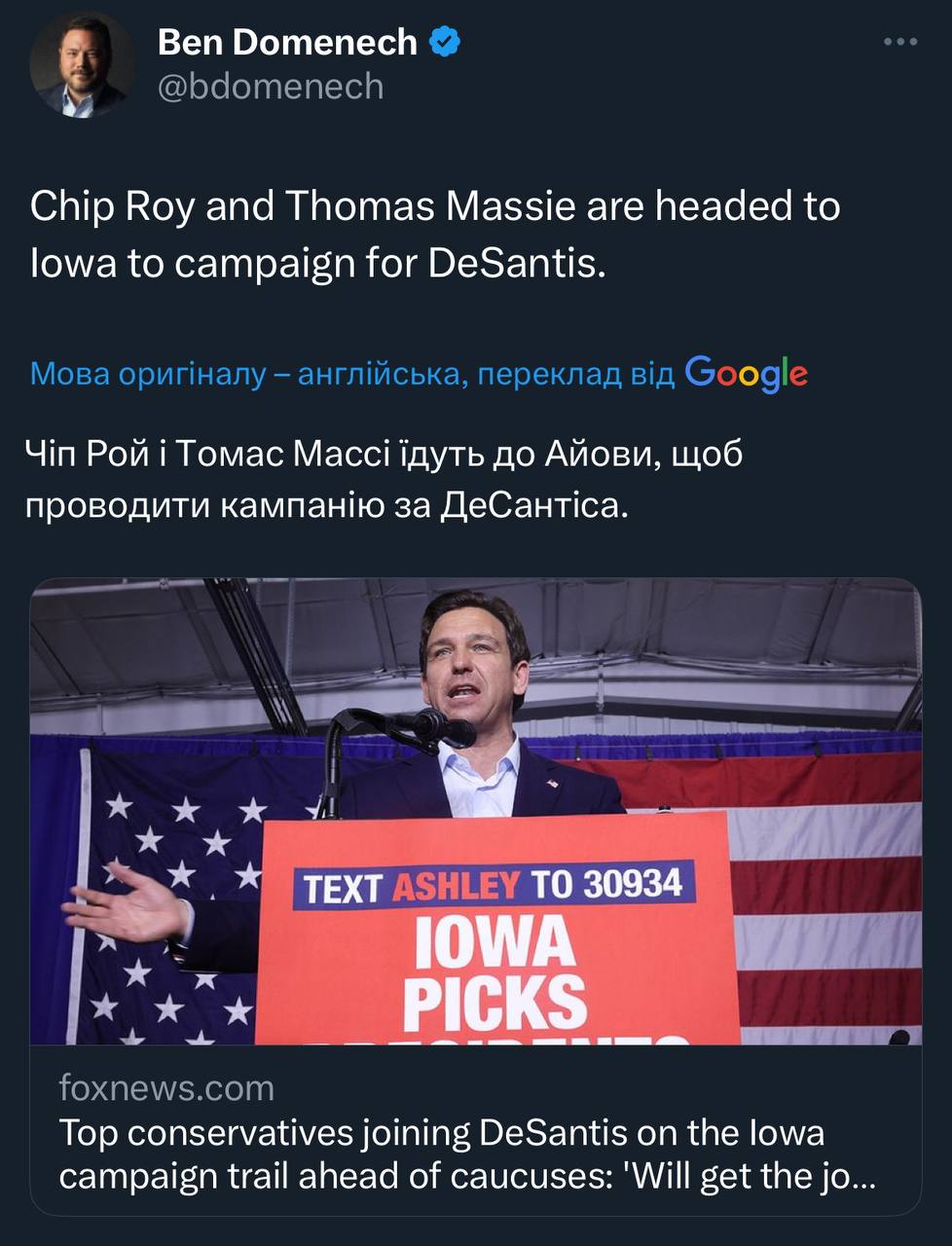952x1246 pixels.
Task: Open the three-dot more options menu
Action: pos(899,42)
